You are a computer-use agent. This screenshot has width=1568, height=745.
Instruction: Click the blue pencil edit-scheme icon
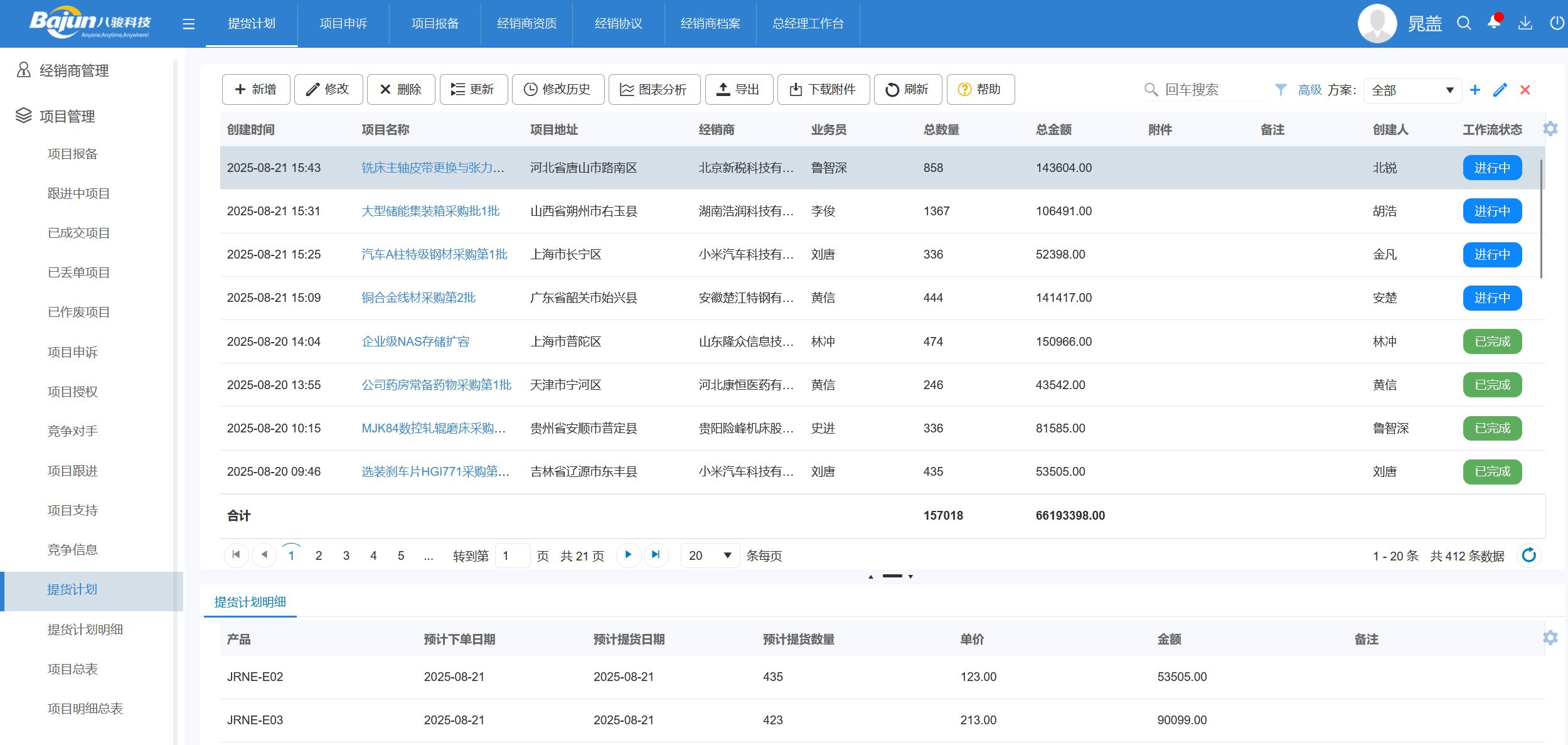click(x=1500, y=90)
